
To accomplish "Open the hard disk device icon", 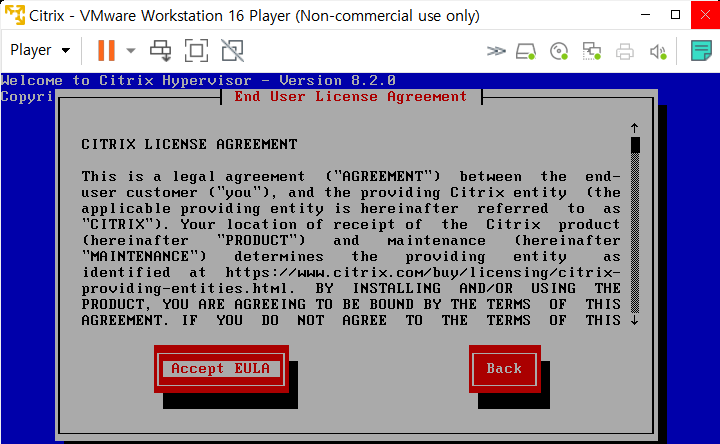I will click(x=526, y=51).
